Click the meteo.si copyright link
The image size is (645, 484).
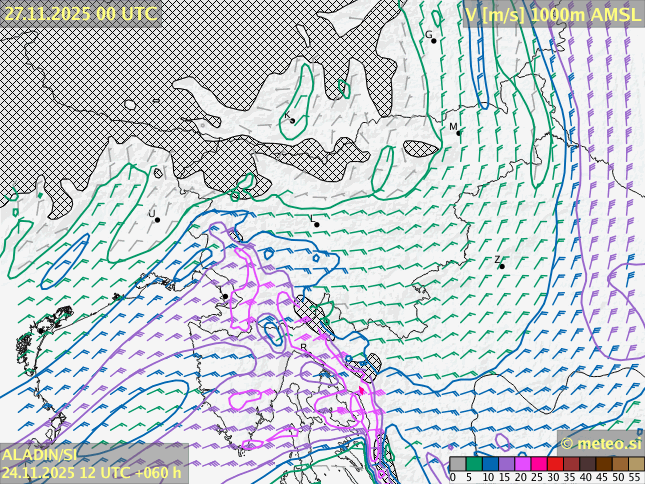(x=601, y=443)
